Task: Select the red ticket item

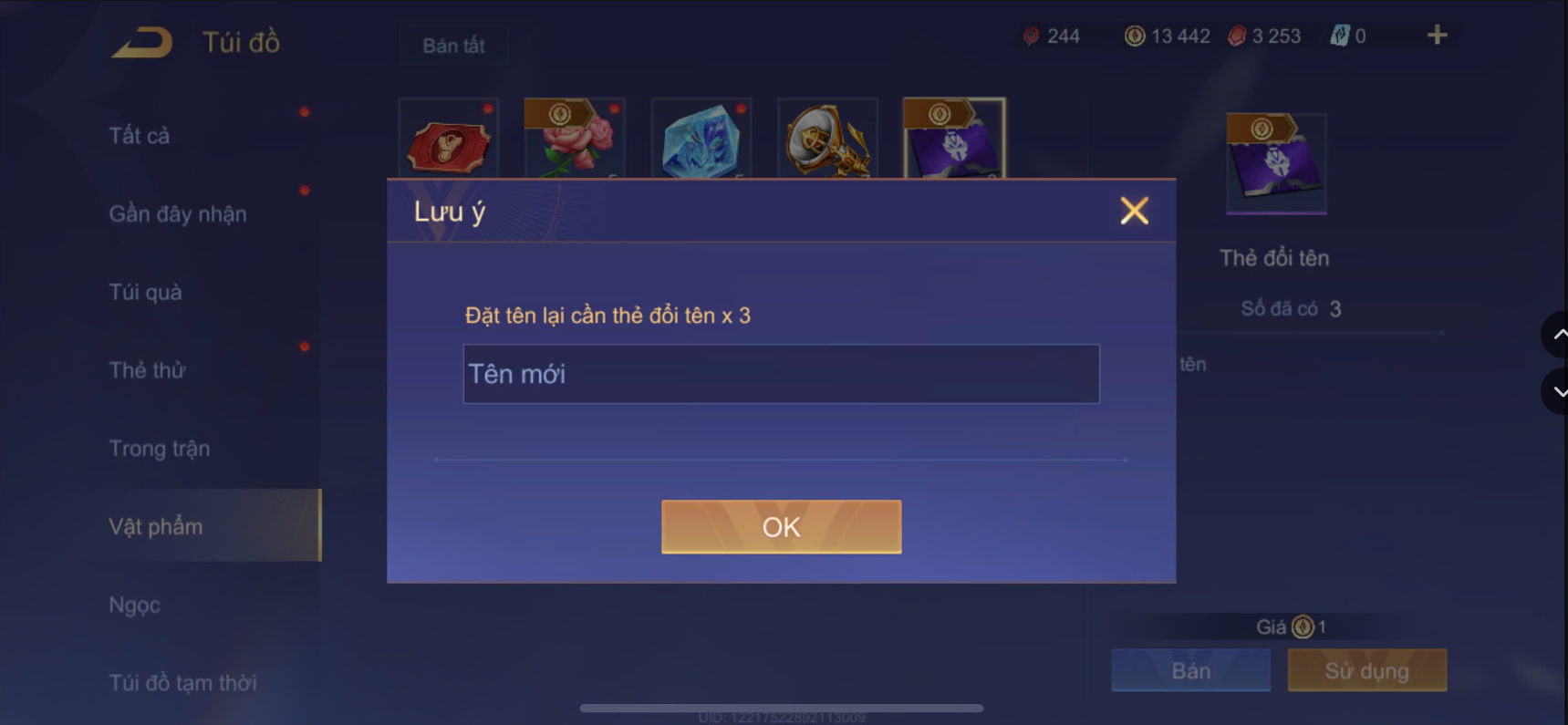Action: (449, 139)
